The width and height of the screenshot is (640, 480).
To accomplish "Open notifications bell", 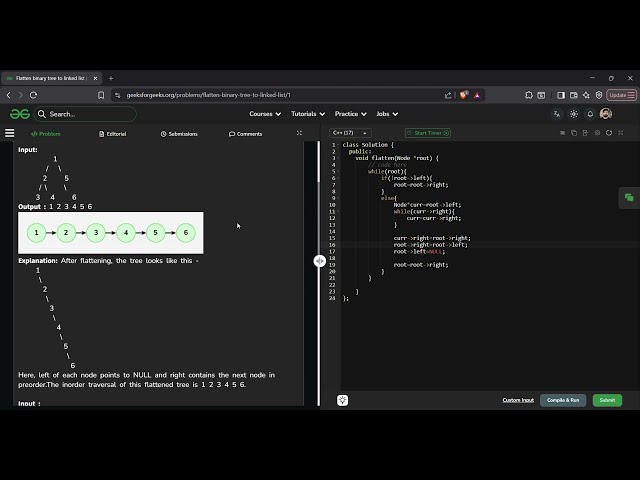I will point(590,114).
